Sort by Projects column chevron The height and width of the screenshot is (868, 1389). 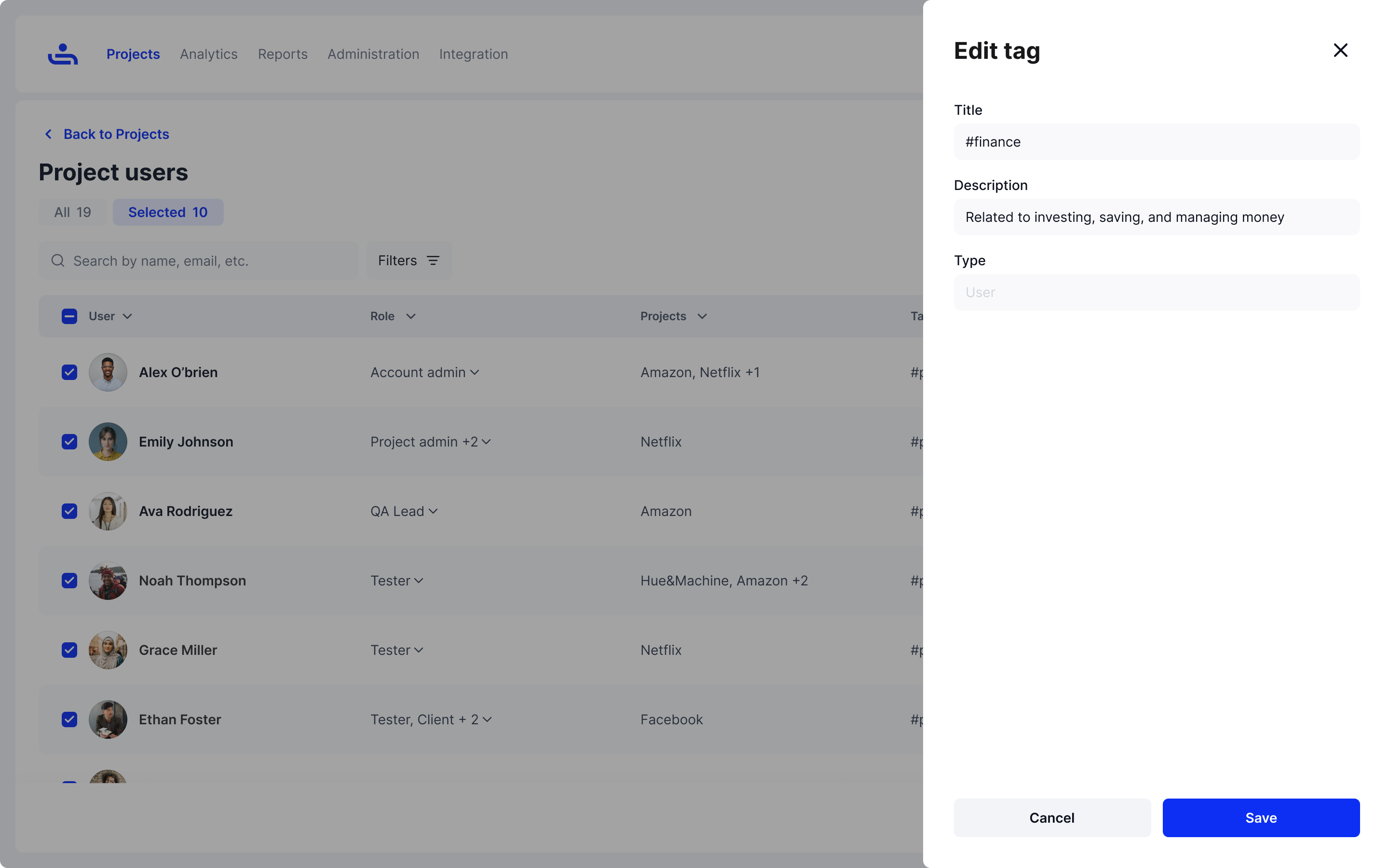click(x=702, y=316)
